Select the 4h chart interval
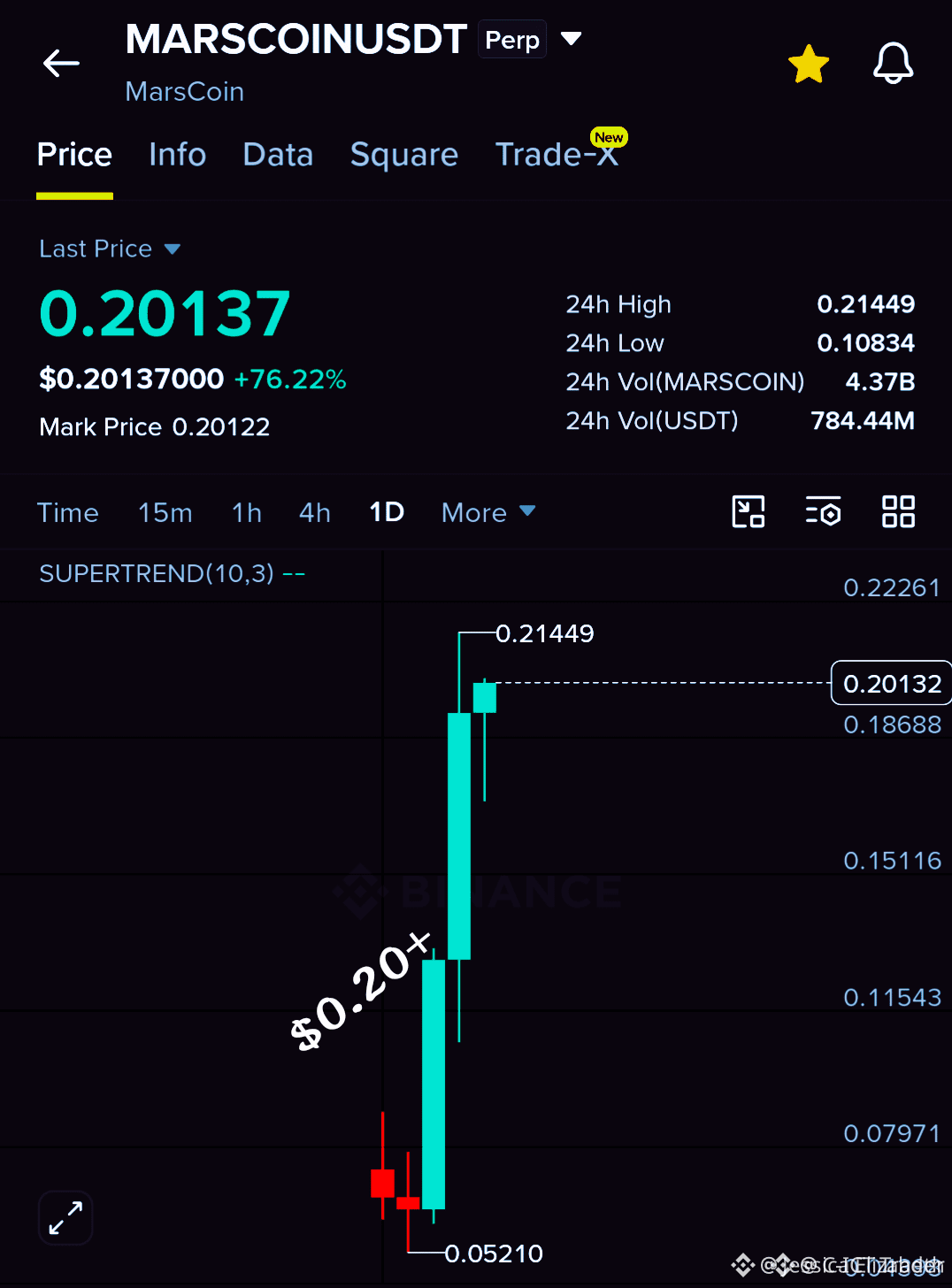 (315, 512)
